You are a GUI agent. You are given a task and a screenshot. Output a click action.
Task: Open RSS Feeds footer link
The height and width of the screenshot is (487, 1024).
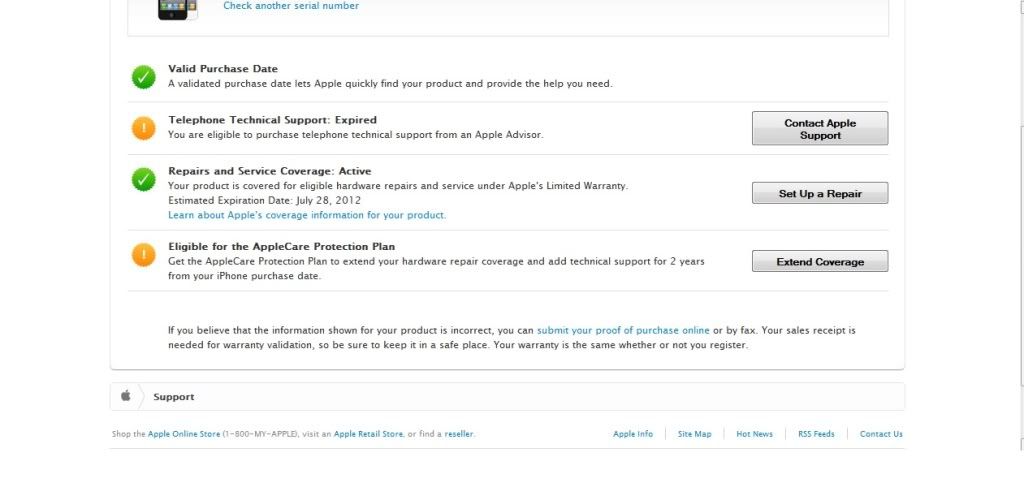coord(816,434)
